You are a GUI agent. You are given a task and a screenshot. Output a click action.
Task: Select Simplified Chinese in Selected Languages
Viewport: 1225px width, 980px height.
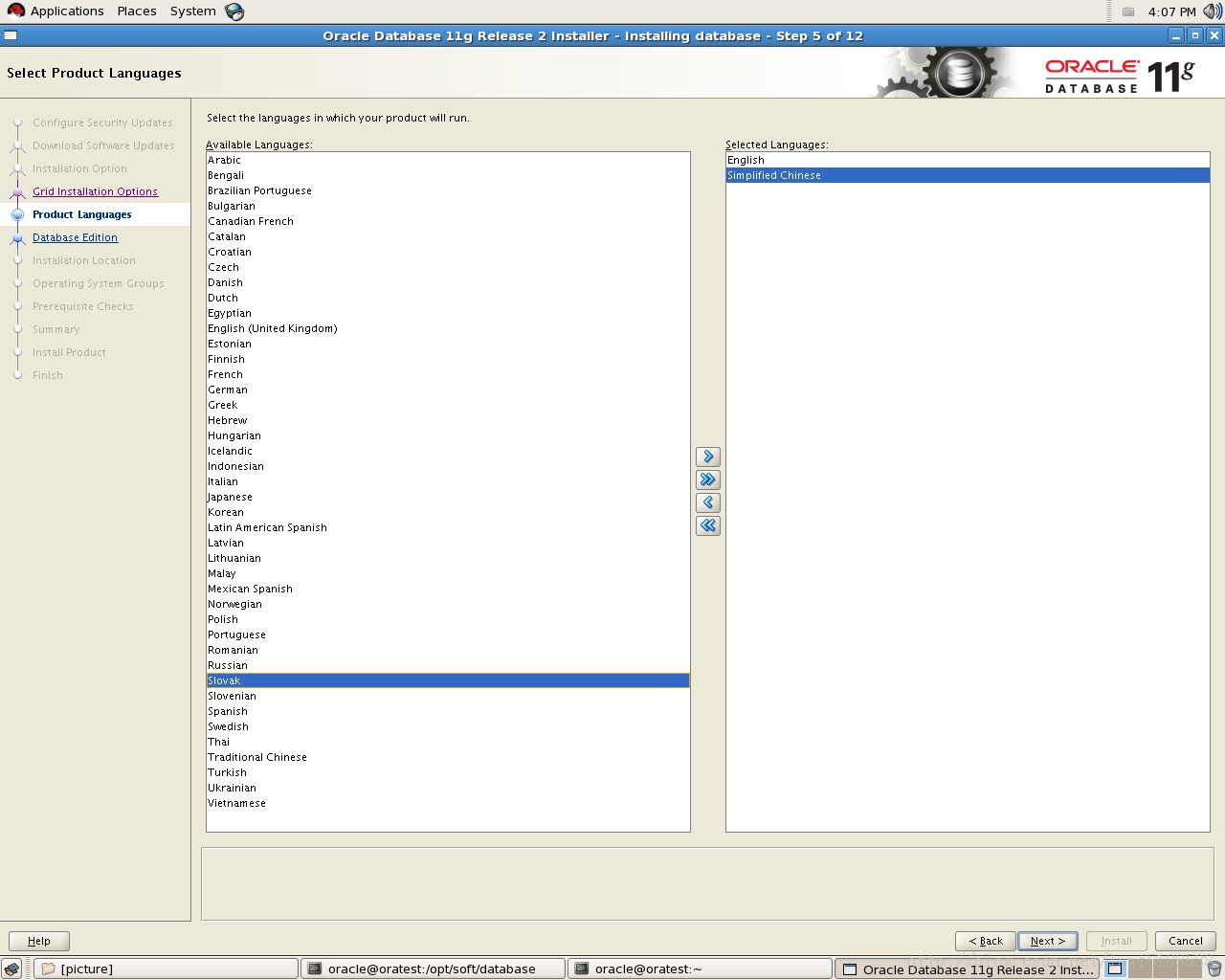click(x=968, y=175)
